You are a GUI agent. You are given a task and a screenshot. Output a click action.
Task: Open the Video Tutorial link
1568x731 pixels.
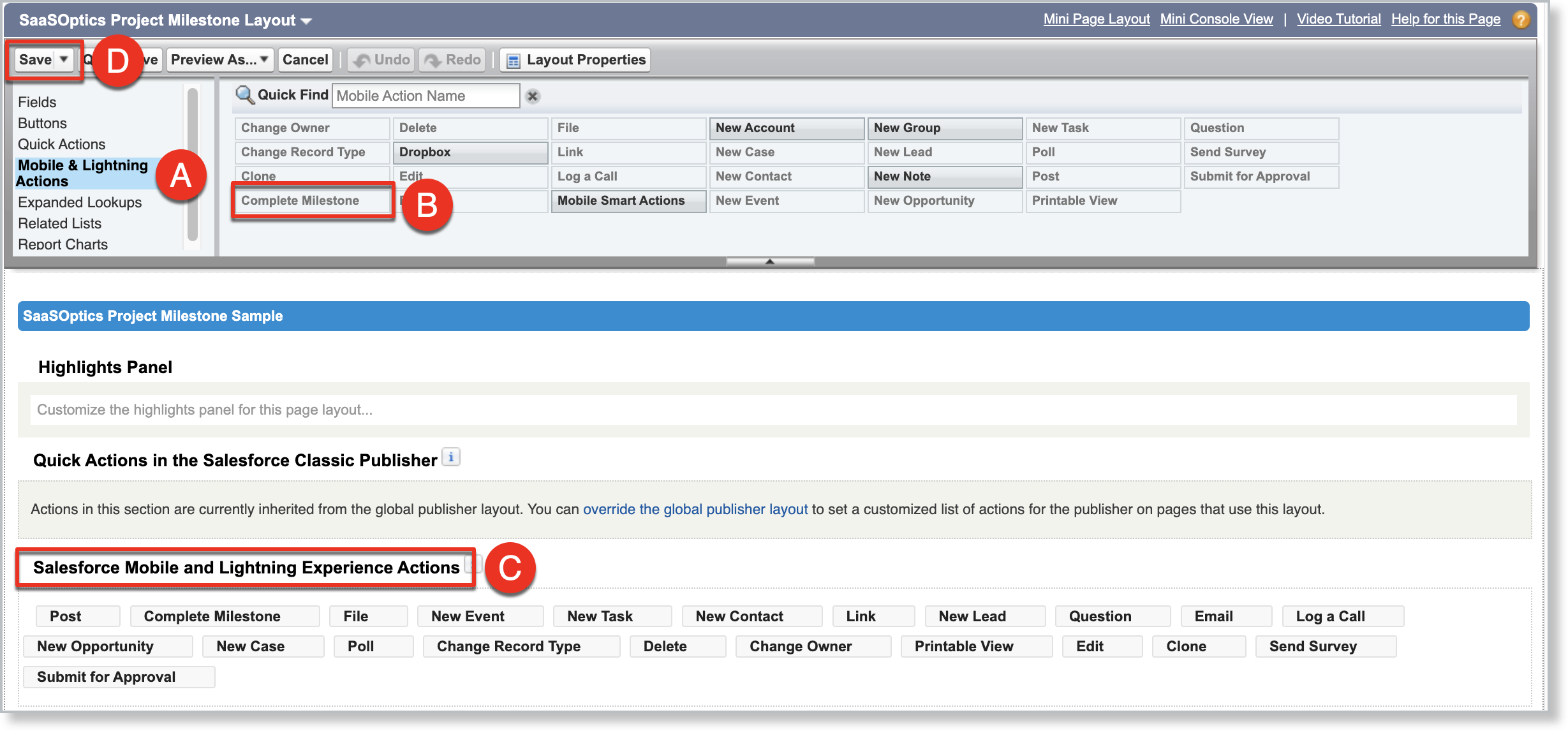click(1338, 19)
